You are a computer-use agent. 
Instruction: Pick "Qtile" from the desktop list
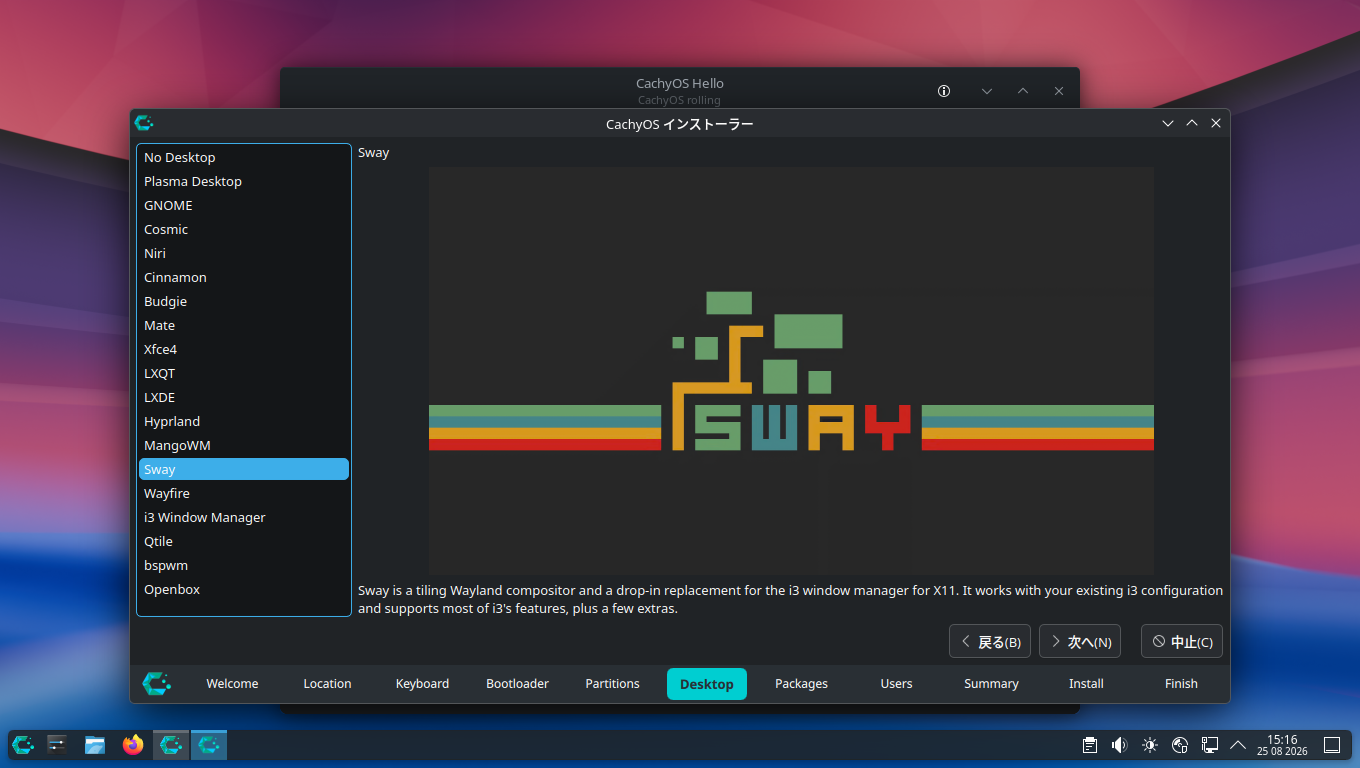coord(244,541)
